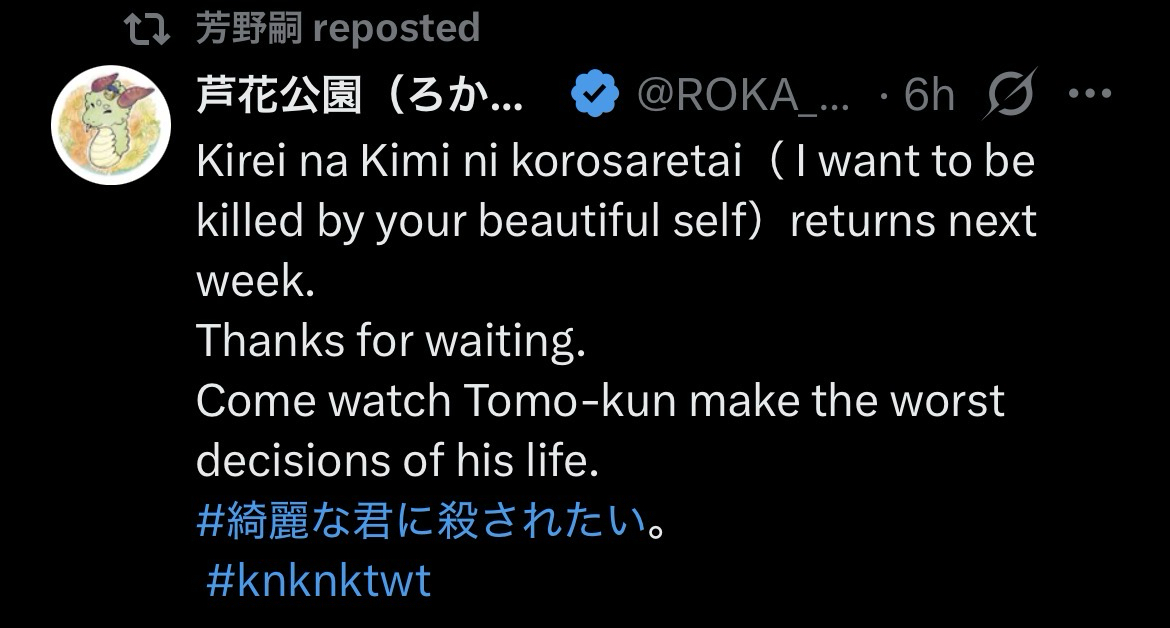
Task: Click the Japanese full stop after the hashtag
Action: coord(656,524)
